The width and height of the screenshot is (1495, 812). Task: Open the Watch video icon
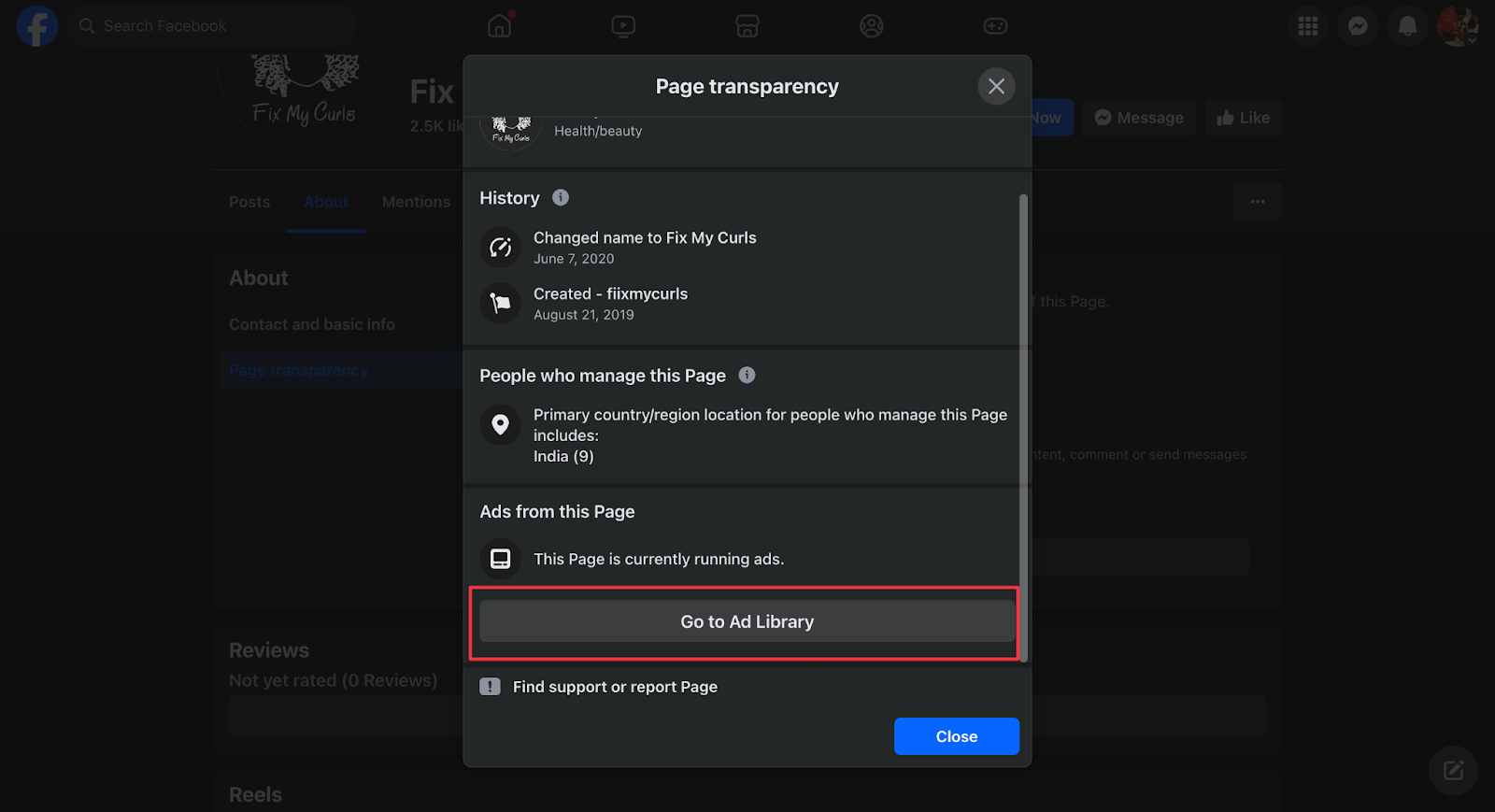coord(623,26)
